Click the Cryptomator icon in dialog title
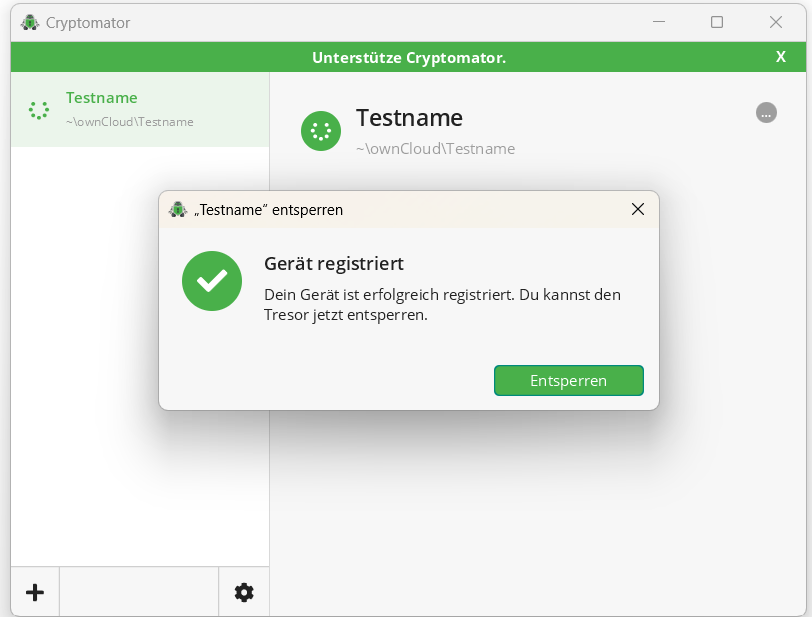The width and height of the screenshot is (812, 617). [178, 209]
